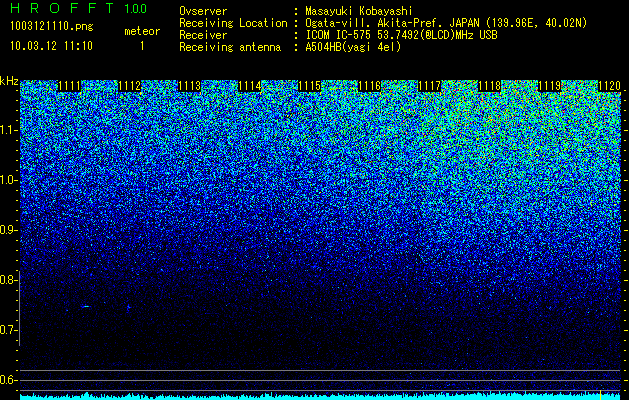Click the 1.1 frequency axis label

click(x=8, y=130)
